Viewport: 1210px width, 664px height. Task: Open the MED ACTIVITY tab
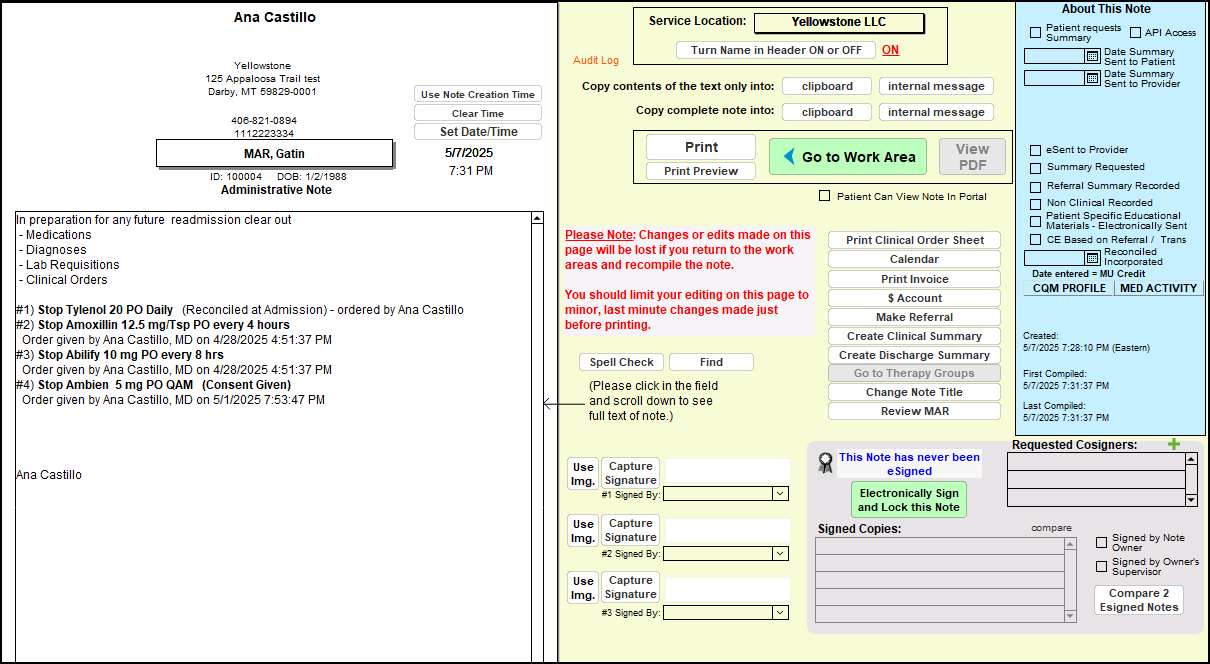[x=1158, y=288]
